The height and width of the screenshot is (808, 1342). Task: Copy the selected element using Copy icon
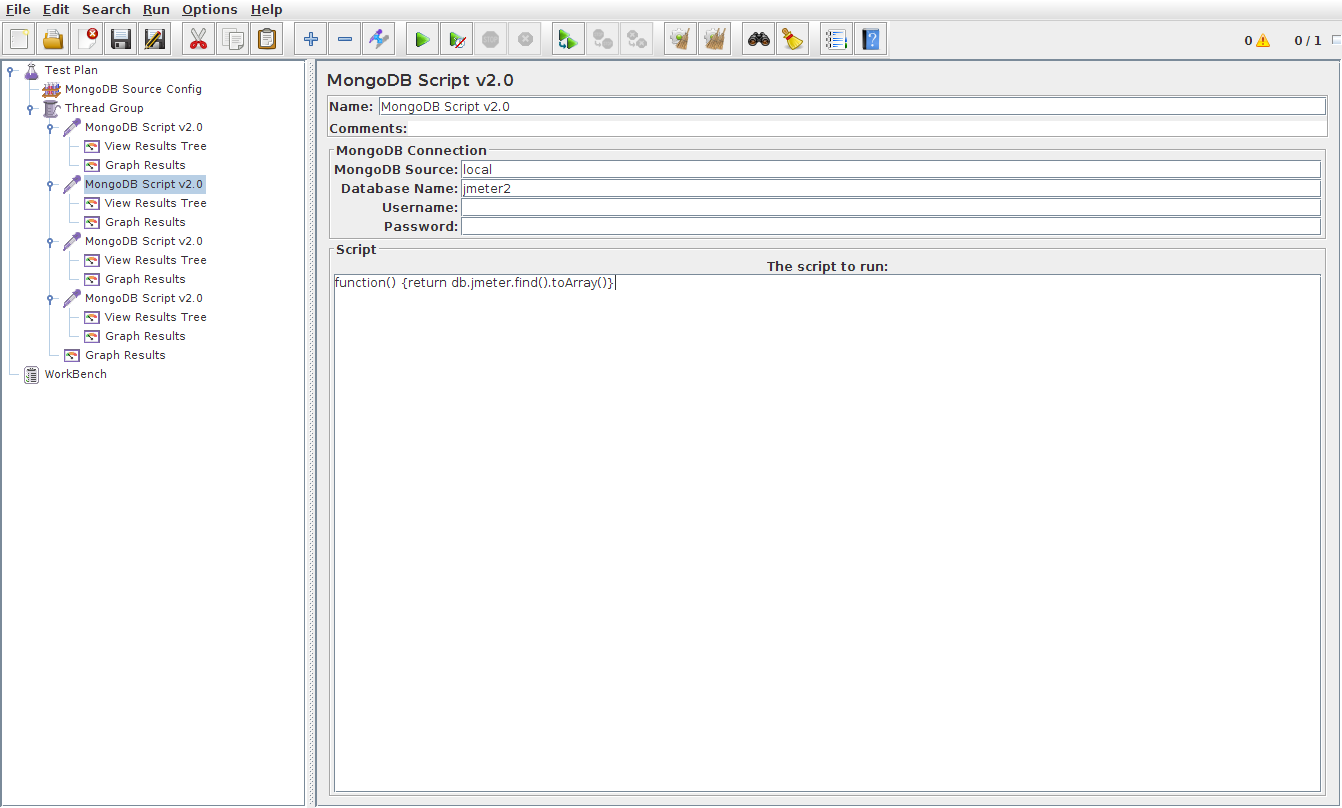click(x=232, y=40)
